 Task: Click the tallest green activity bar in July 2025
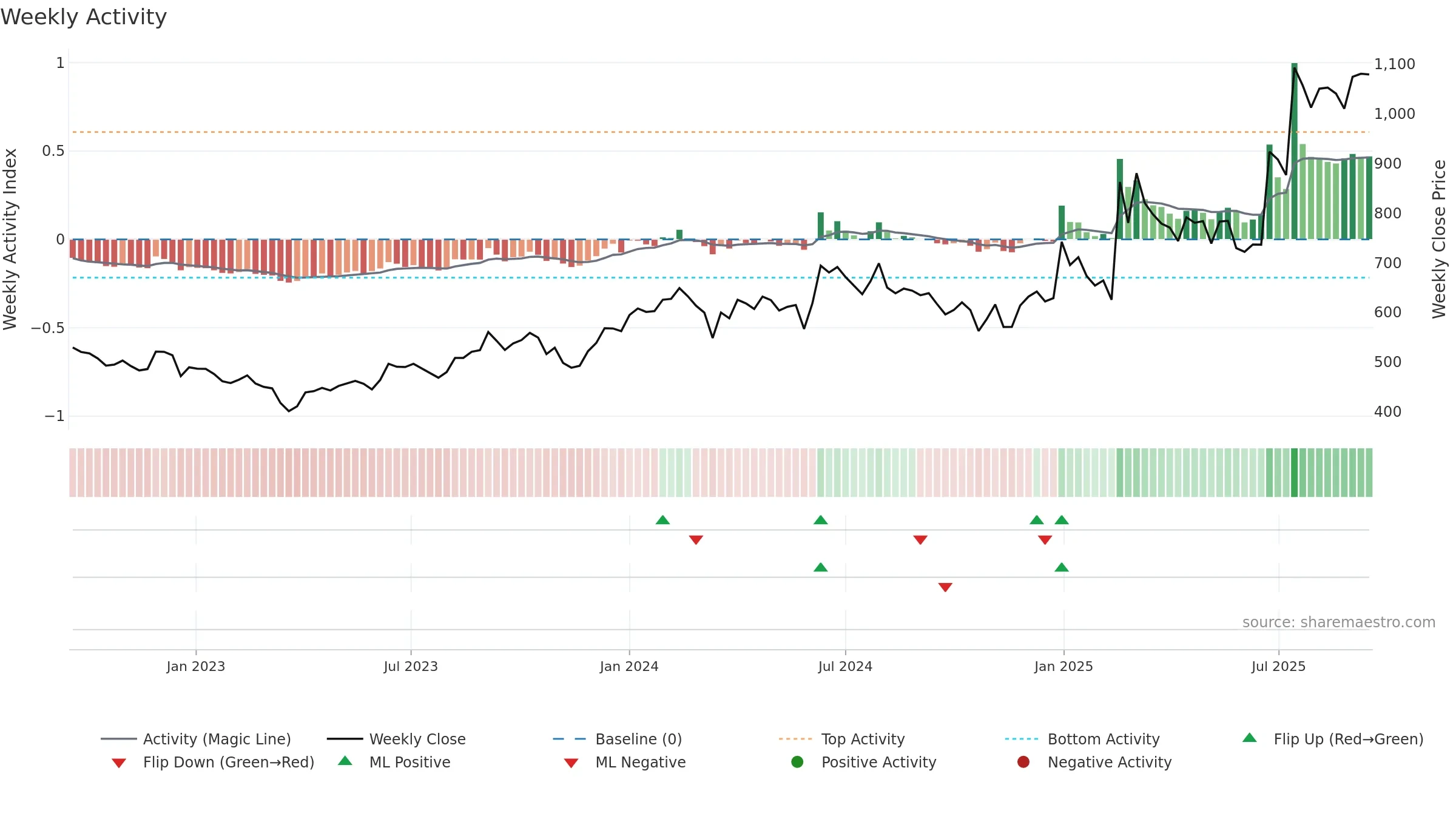point(1294,151)
